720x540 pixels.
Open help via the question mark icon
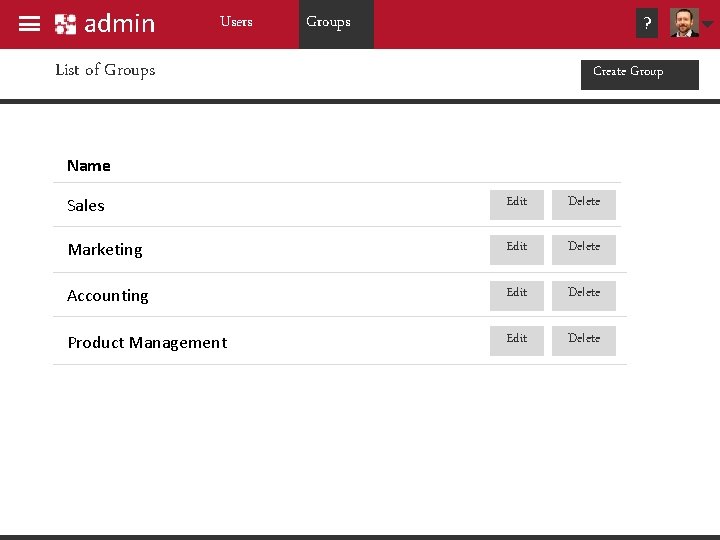(x=647, y=23)
